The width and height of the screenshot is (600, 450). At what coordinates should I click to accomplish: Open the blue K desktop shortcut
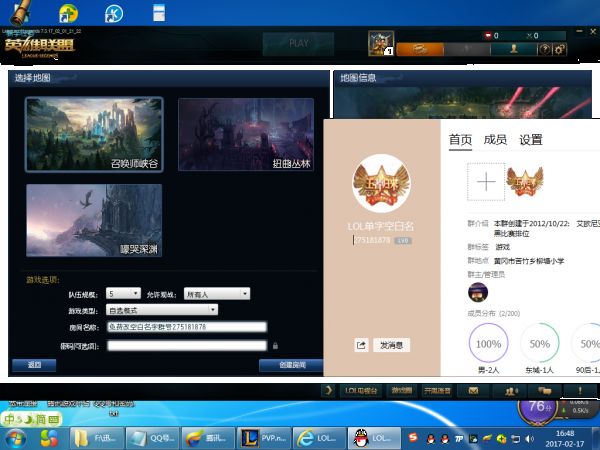tap(114, 14)
